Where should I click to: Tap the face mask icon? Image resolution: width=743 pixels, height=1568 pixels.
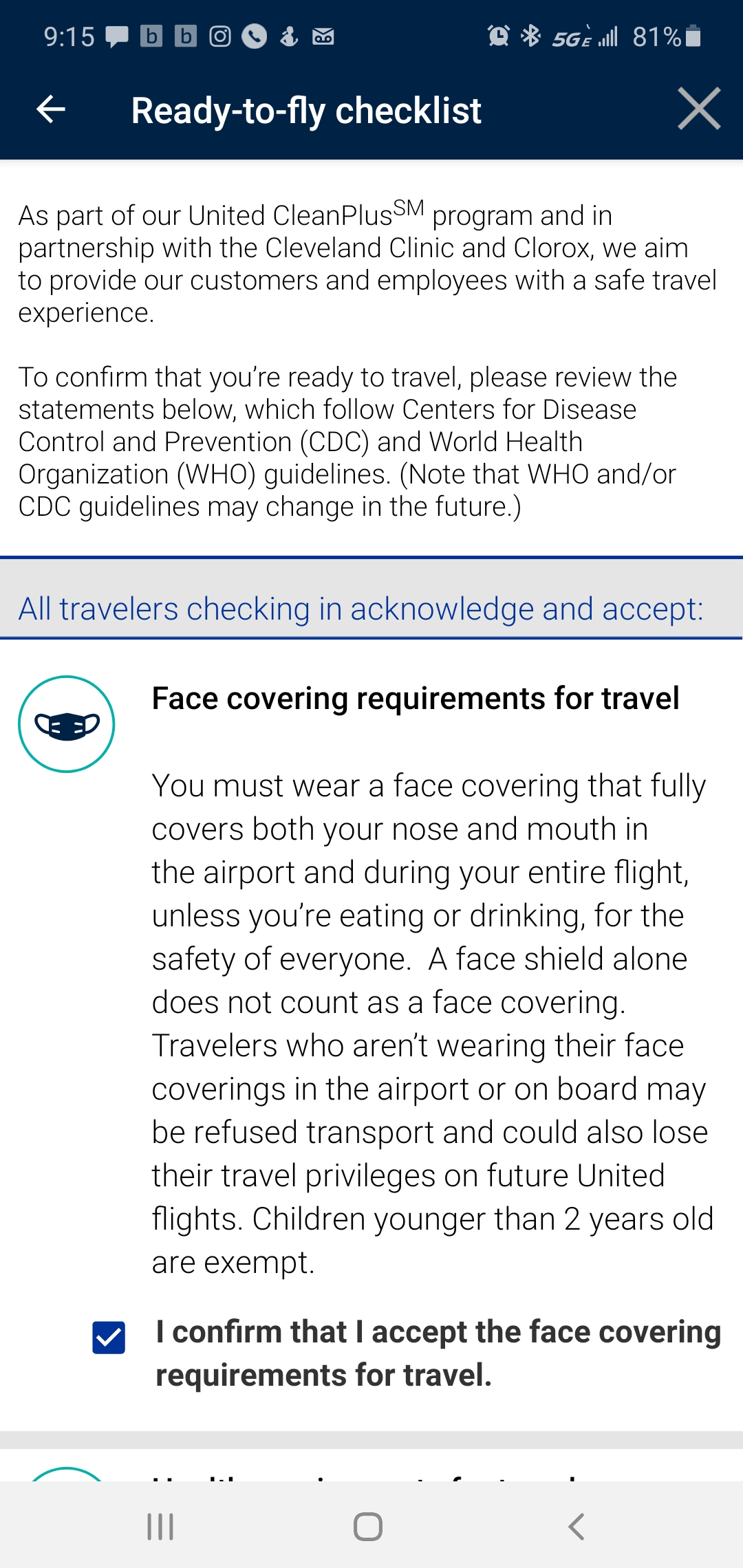pos(67,724)
